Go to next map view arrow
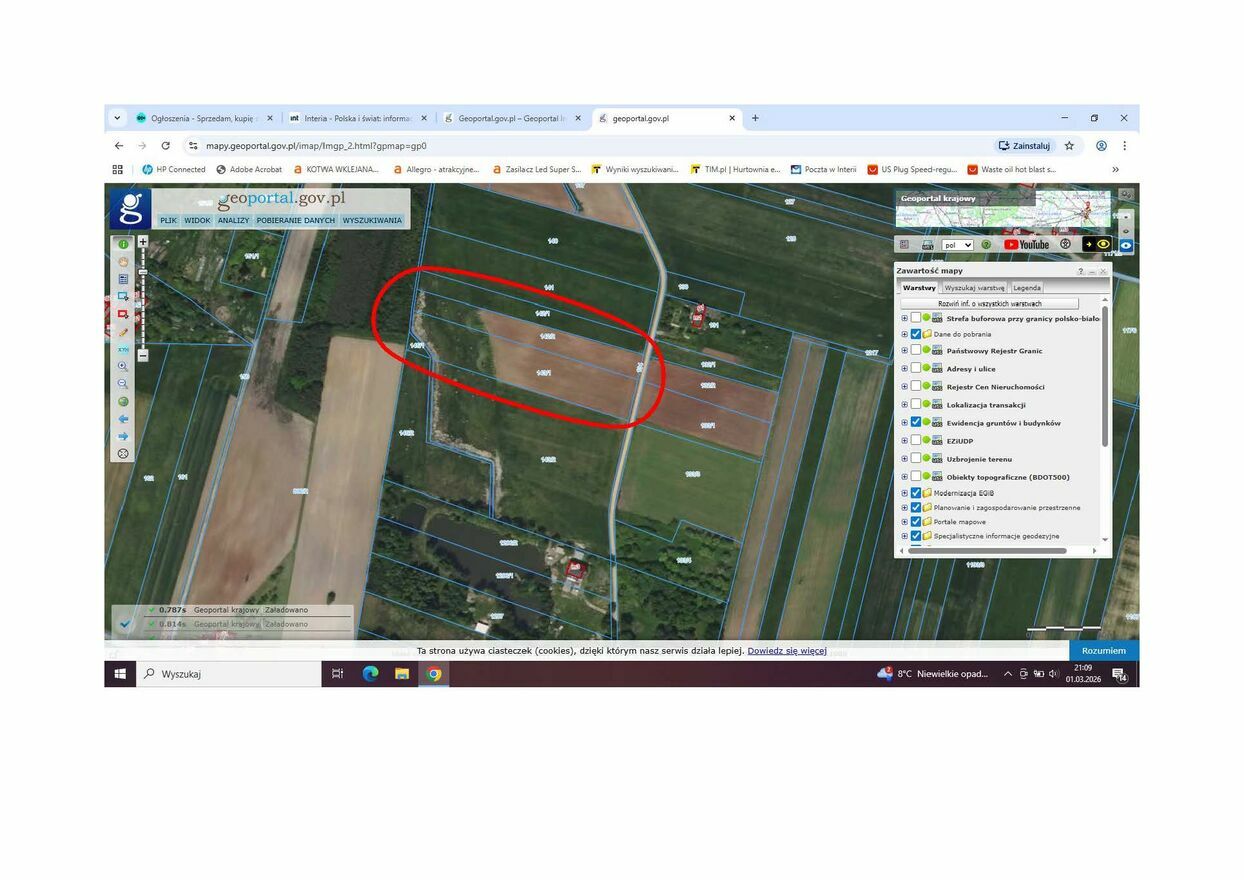The height and width of the screenshot is (880, 1244). pos(123,436)
